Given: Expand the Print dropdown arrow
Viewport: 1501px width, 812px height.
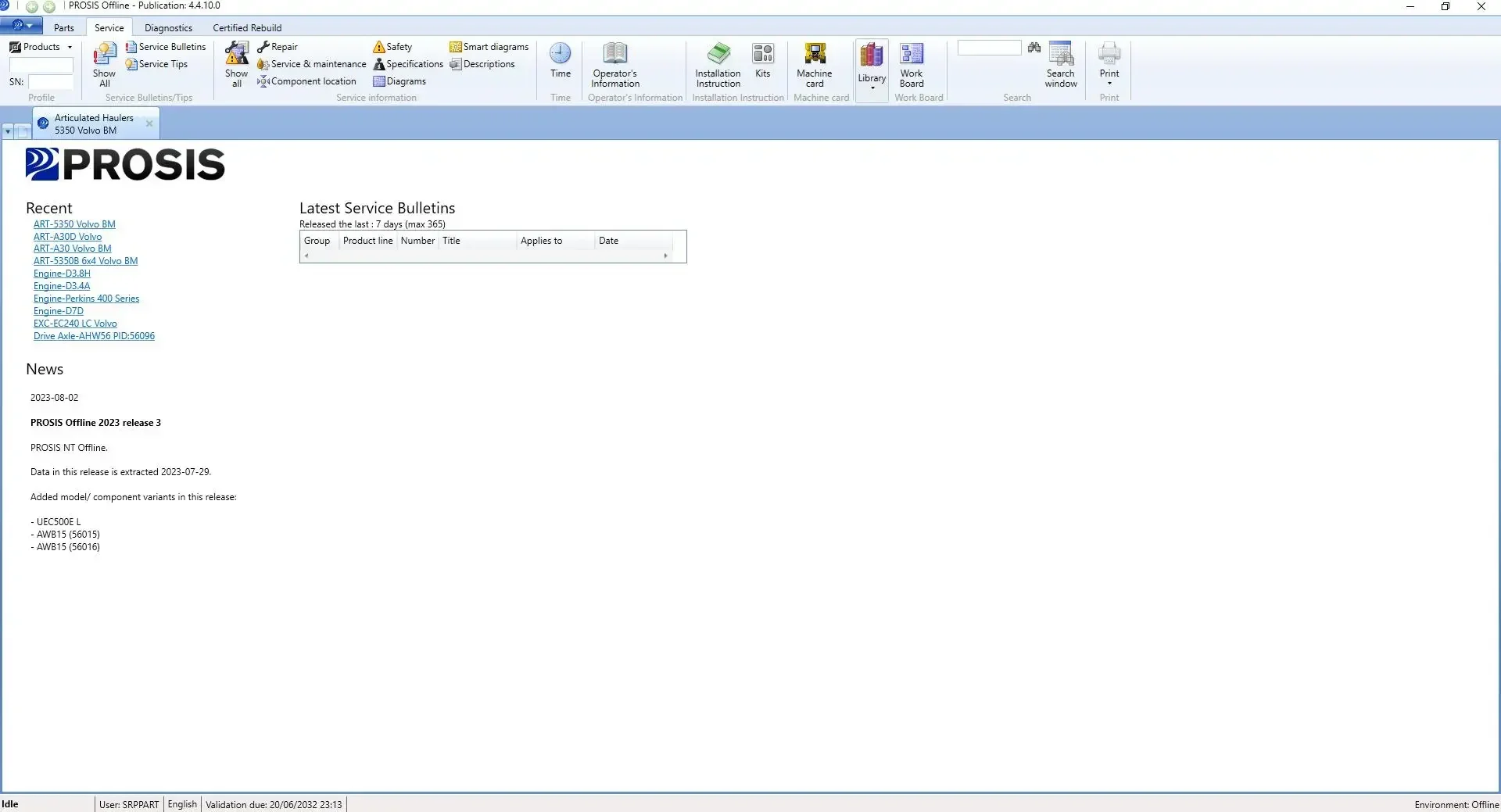Looking at the screenshot, I should coord(1109,84).
